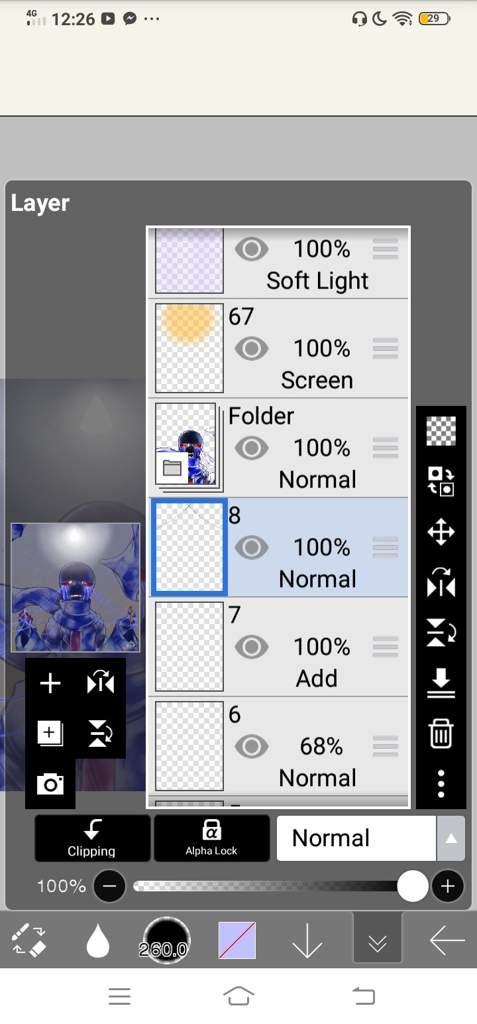Switch brush and eraser tool icon
Viewport: 477px width, 1024px height.
pyautogui.click(x=28, y=940)
